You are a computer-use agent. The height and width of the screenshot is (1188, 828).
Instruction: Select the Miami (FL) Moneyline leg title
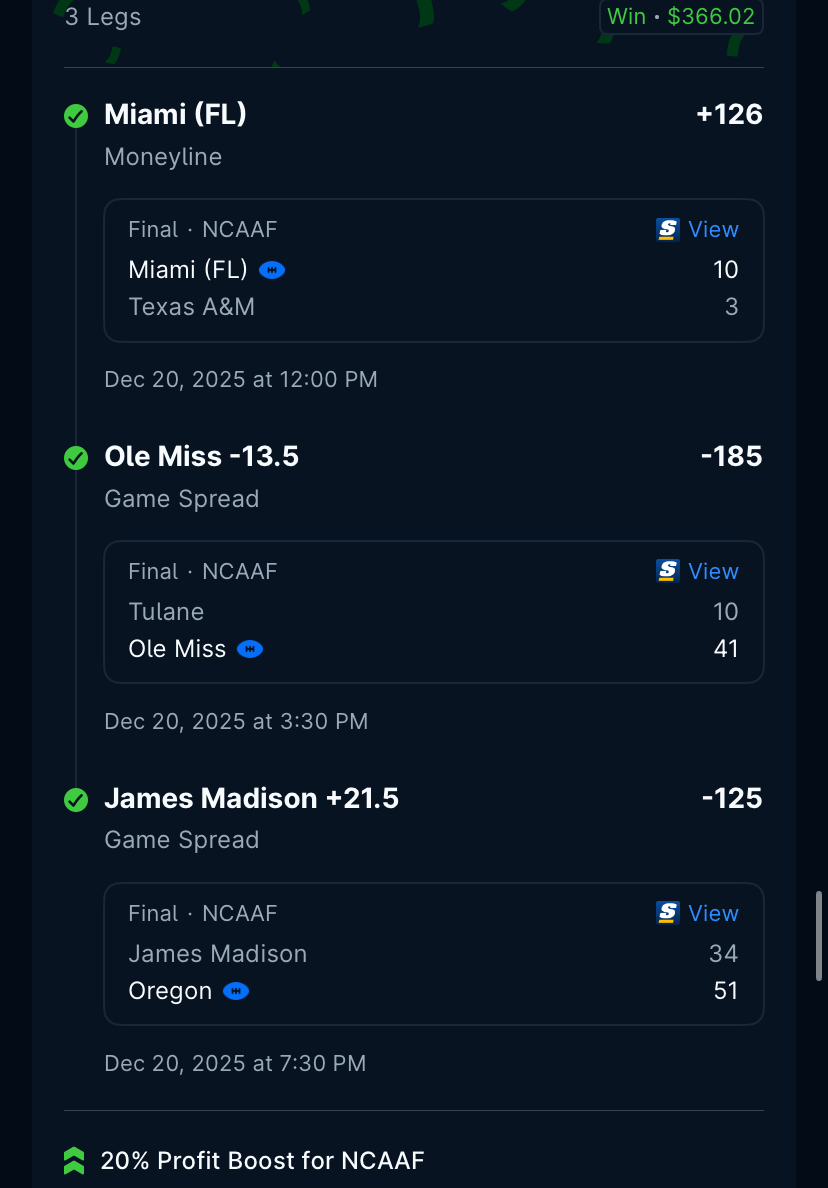pyautogui.click(x=176, y=115)
